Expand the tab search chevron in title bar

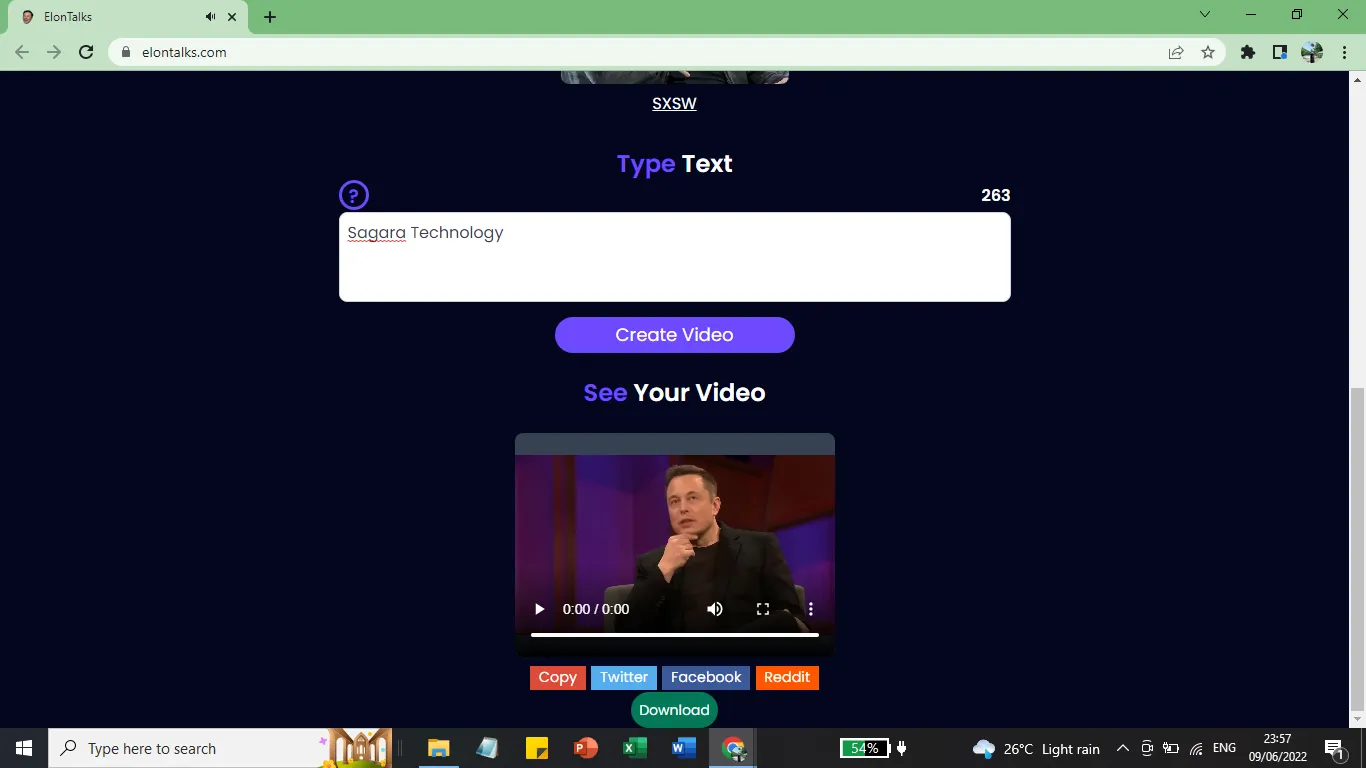(x=1205, y=15)
